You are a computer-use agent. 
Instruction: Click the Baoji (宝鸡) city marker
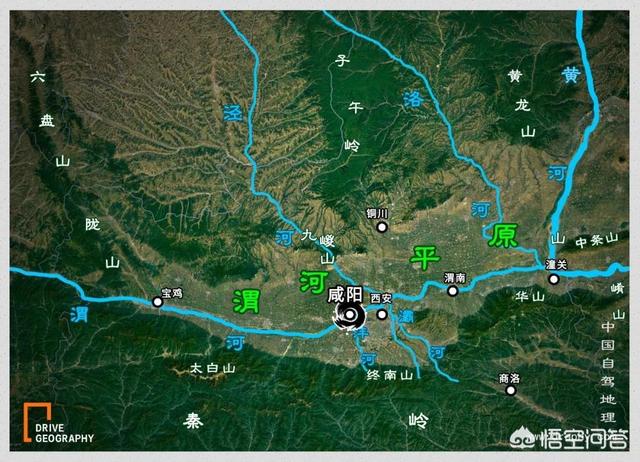pyautogui.click(x=158, y=302)
